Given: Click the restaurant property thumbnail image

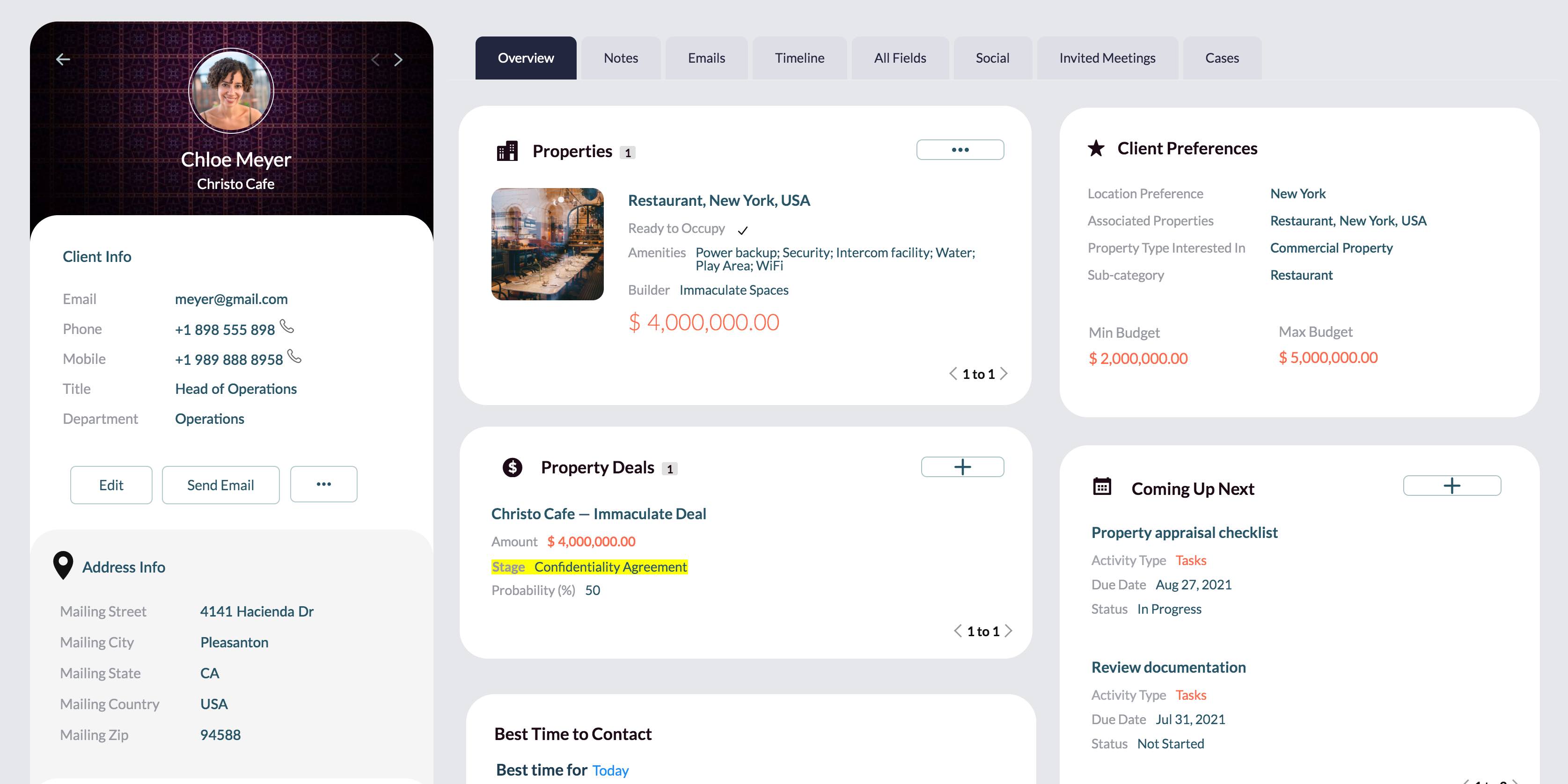Looking at the screenshot, I should (547, 244).
